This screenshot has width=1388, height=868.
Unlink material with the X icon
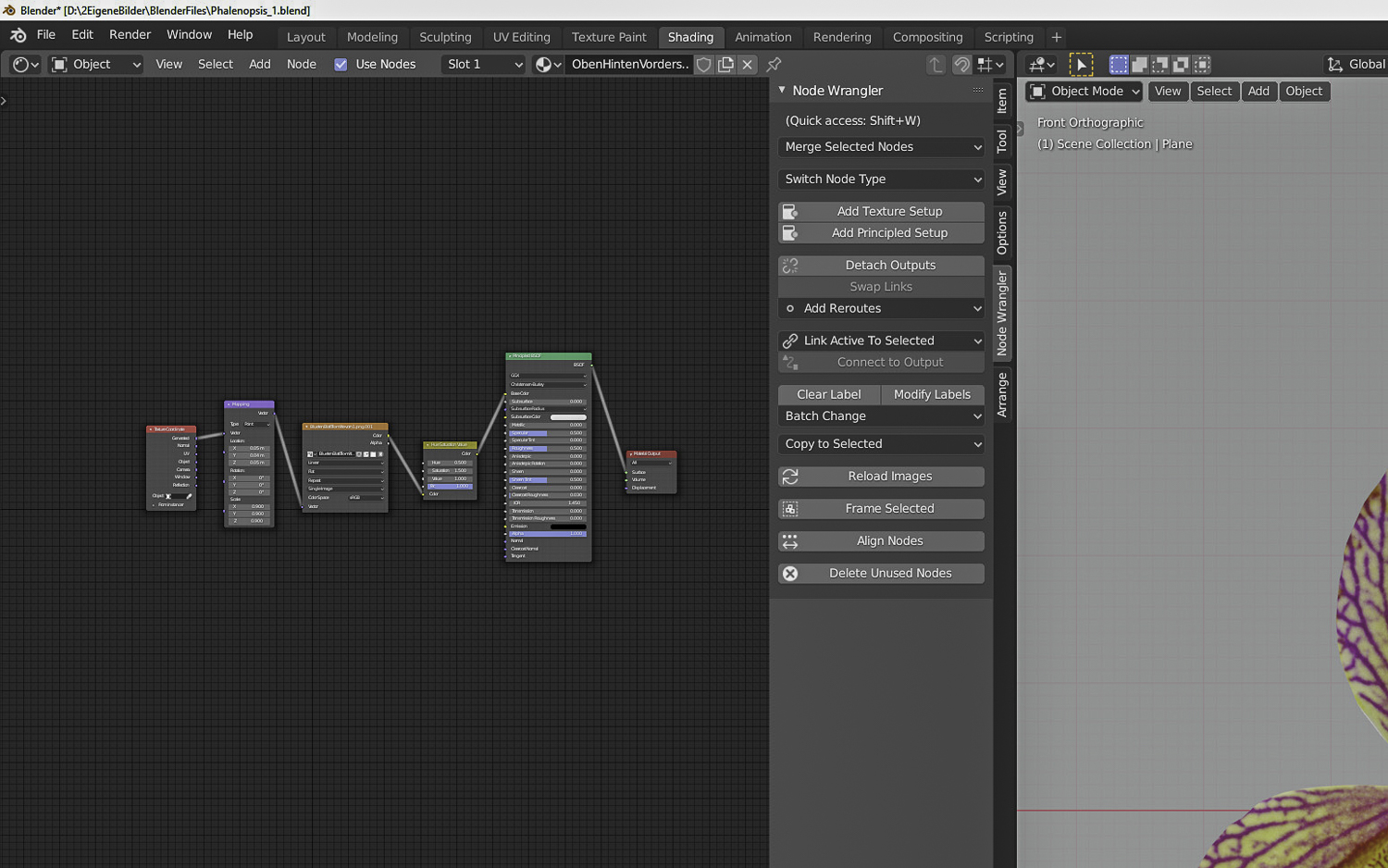click(748, 65)
